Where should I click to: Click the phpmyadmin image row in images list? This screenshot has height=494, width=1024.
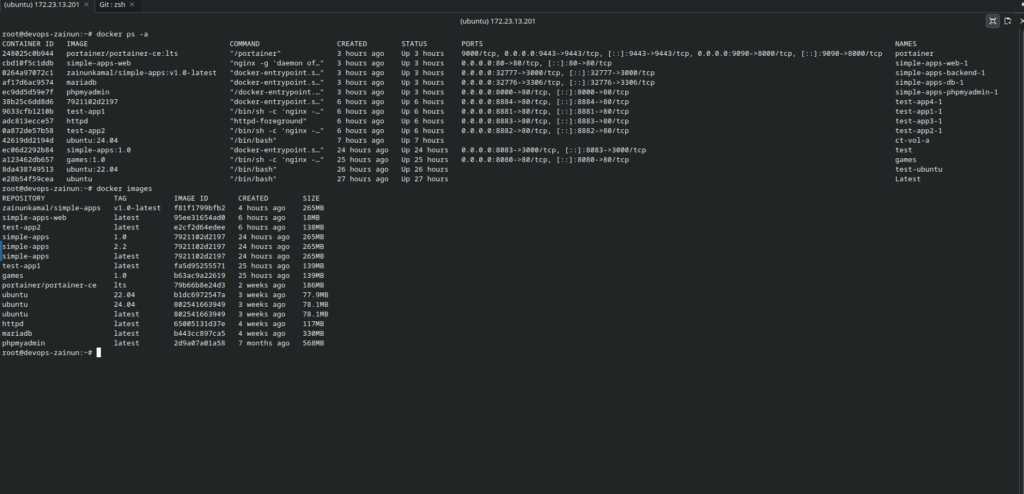(27, 343)
